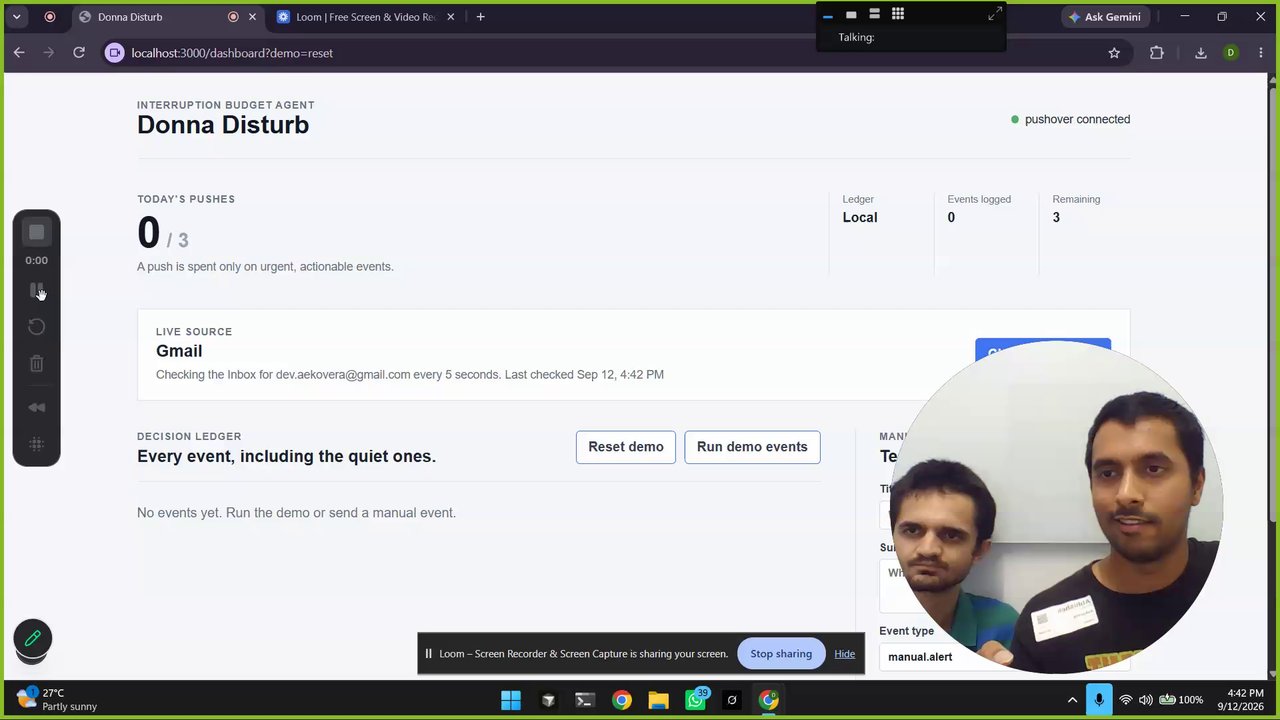This screenshot has height=720, width=1280.
Task: Expand the tab search dropdown arrow
Action: pos(16,17)
